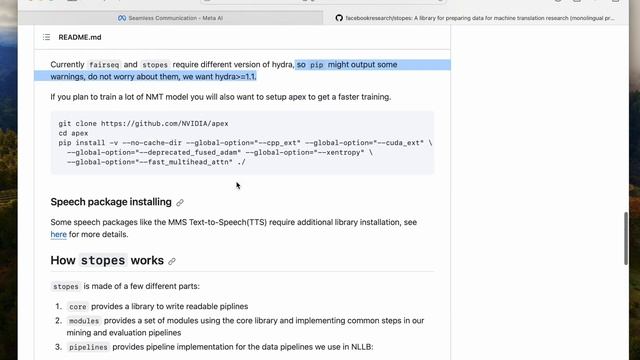Click the 'Speech package installing' heading
The width and height of the screenshot is (640, 360).
pyautogui.click(x=111, y=202)
